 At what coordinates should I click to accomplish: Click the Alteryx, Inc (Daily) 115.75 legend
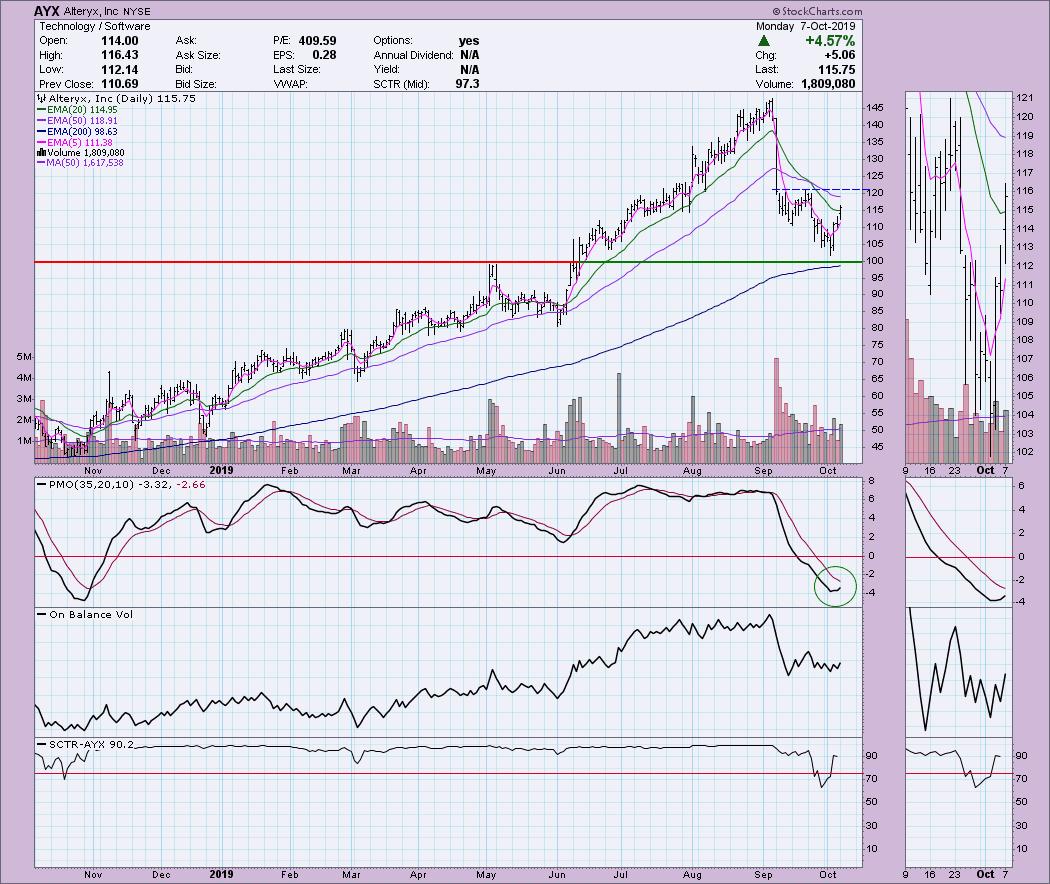point(117,98)
